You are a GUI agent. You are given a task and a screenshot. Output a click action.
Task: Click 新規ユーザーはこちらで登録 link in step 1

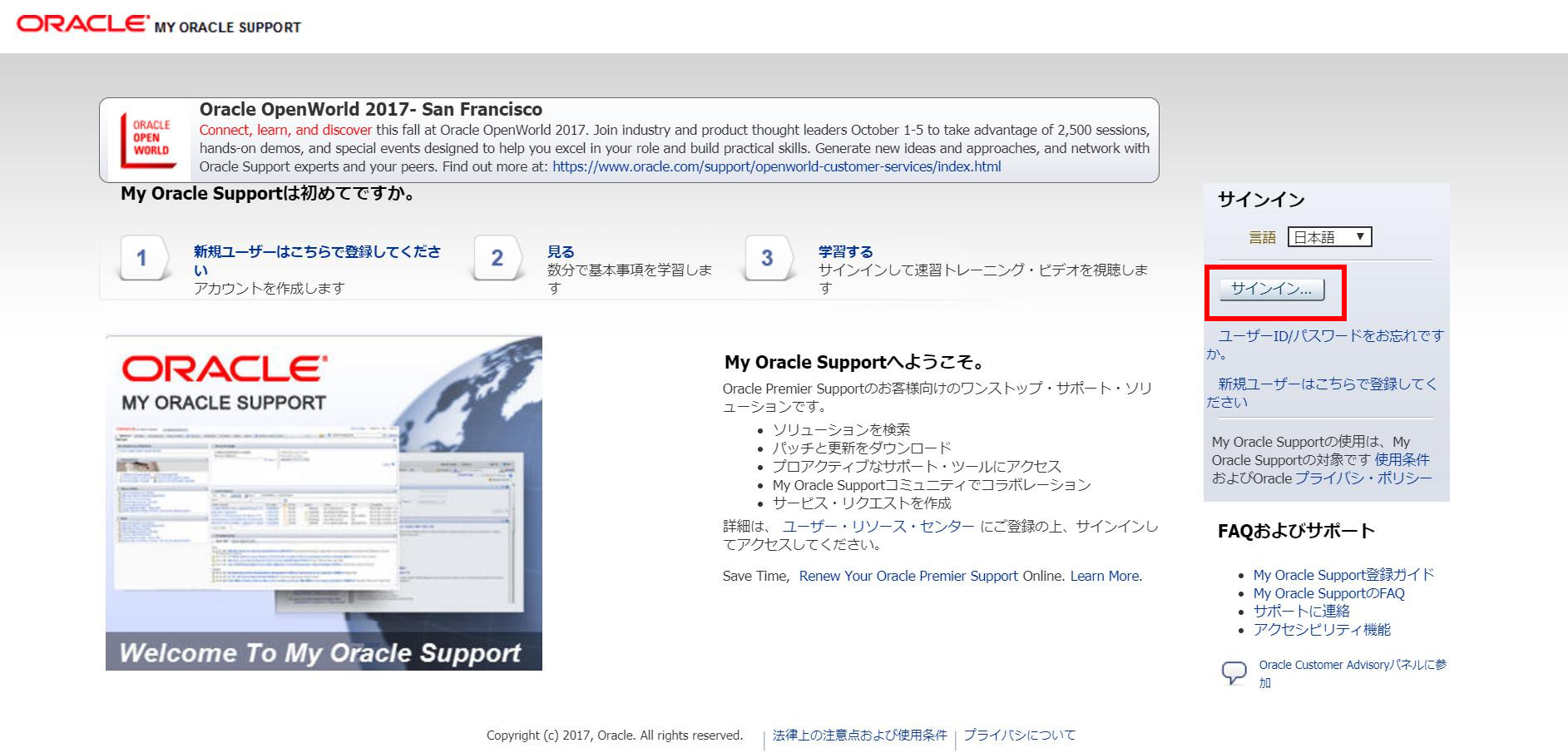pos(316,252)
